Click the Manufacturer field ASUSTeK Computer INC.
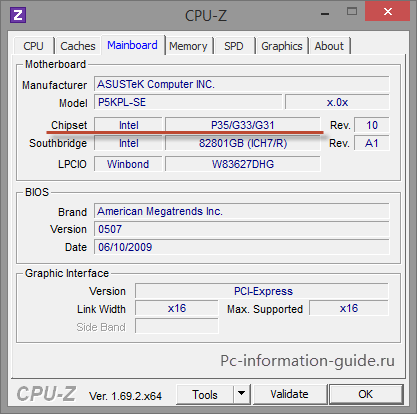This screenshot has width=417, height=414. coord(242,84)
